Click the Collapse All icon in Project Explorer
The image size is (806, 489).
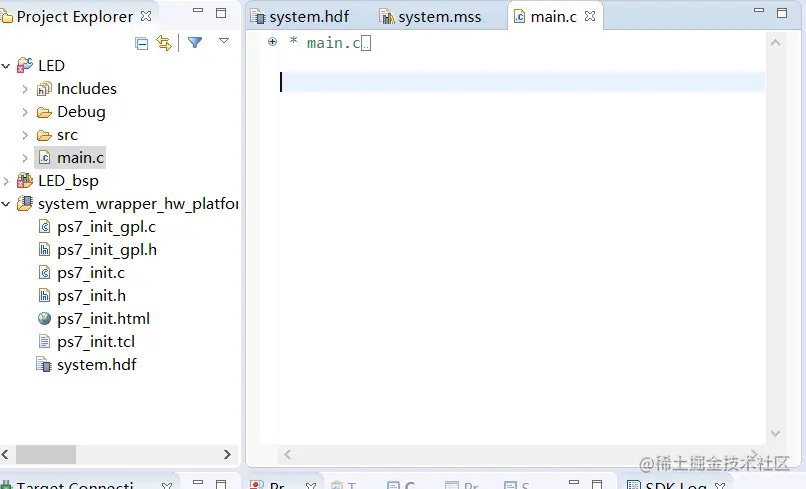(141, 43)
